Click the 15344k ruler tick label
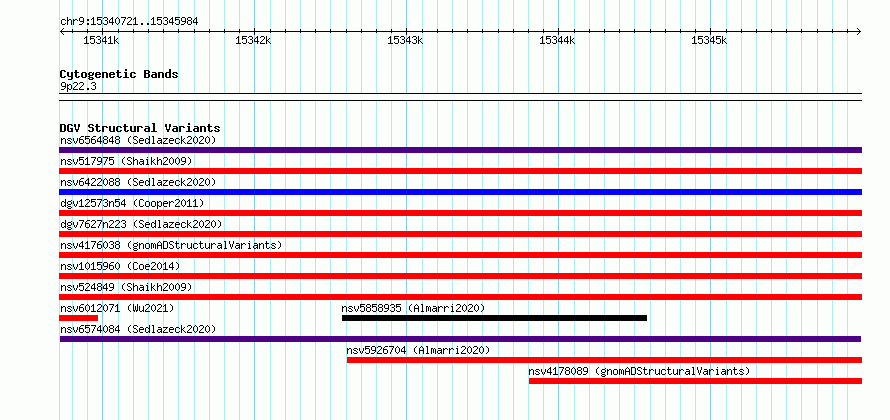 [x=557, y=40]
